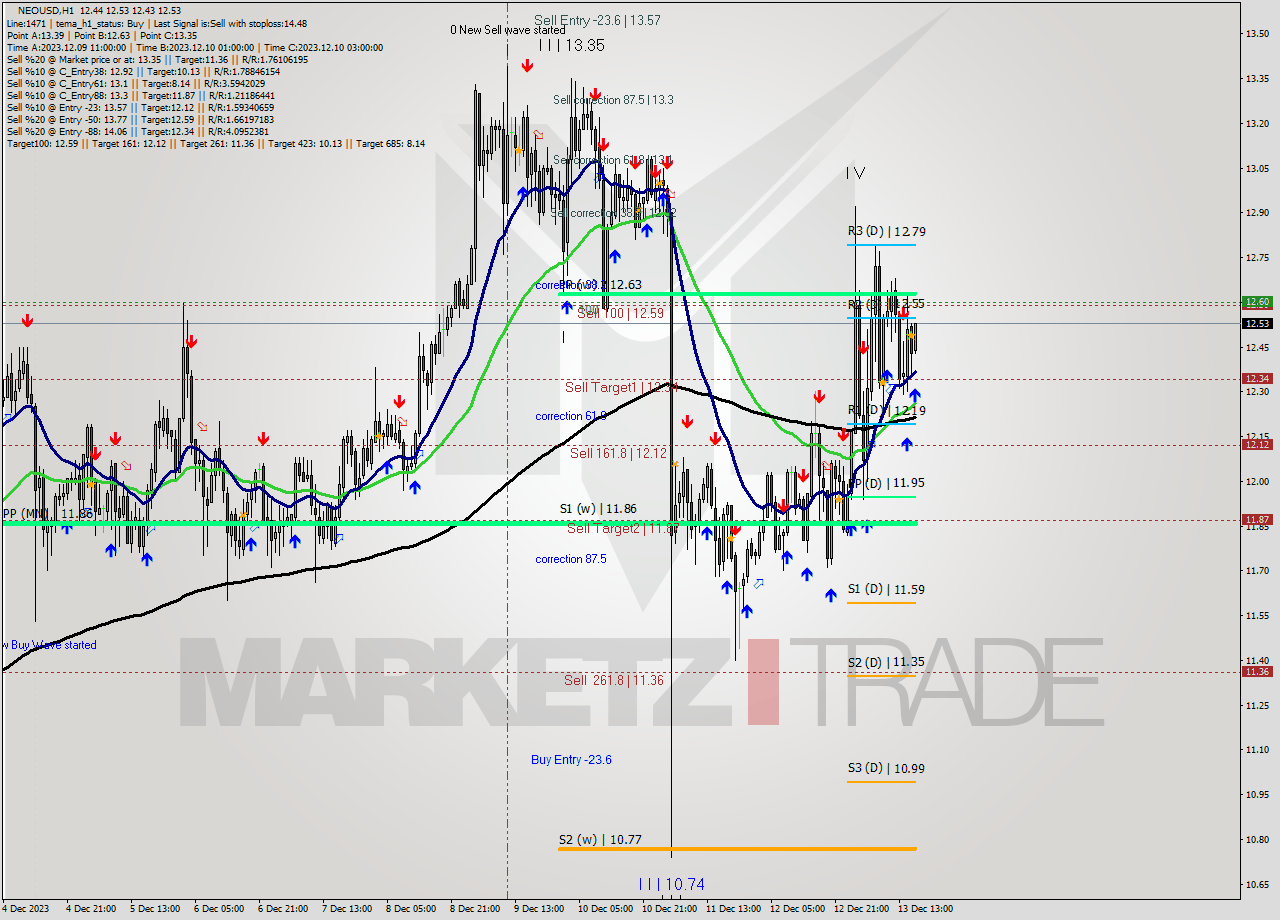The image size is (1280, 920).
Task: Select the '0 New Sell wave started' label
Action: [507, 30]
